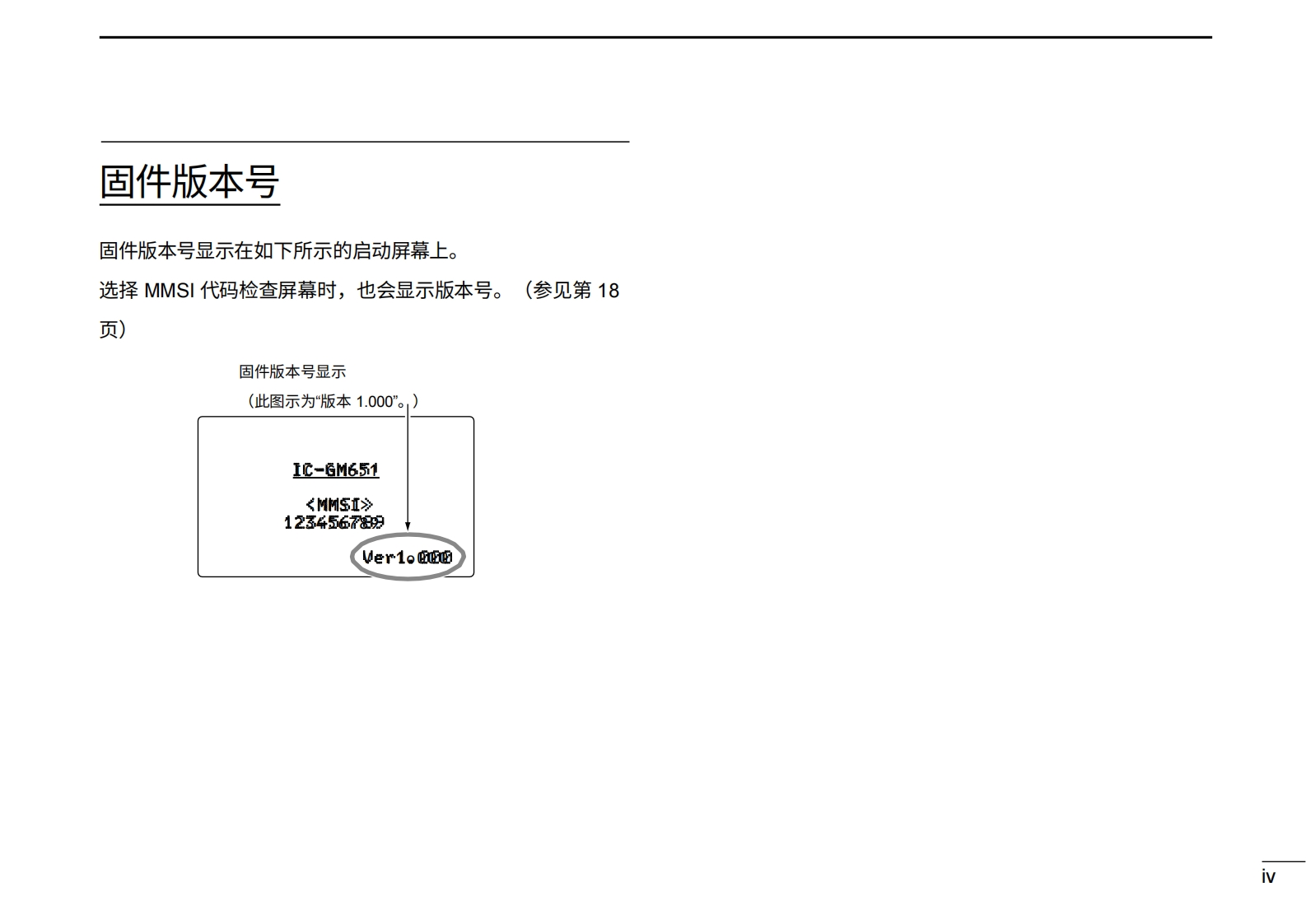This screenshot has height=924, width=1306.
Task: Click the long horizontal rule at page top
Action: click(655, 37)
